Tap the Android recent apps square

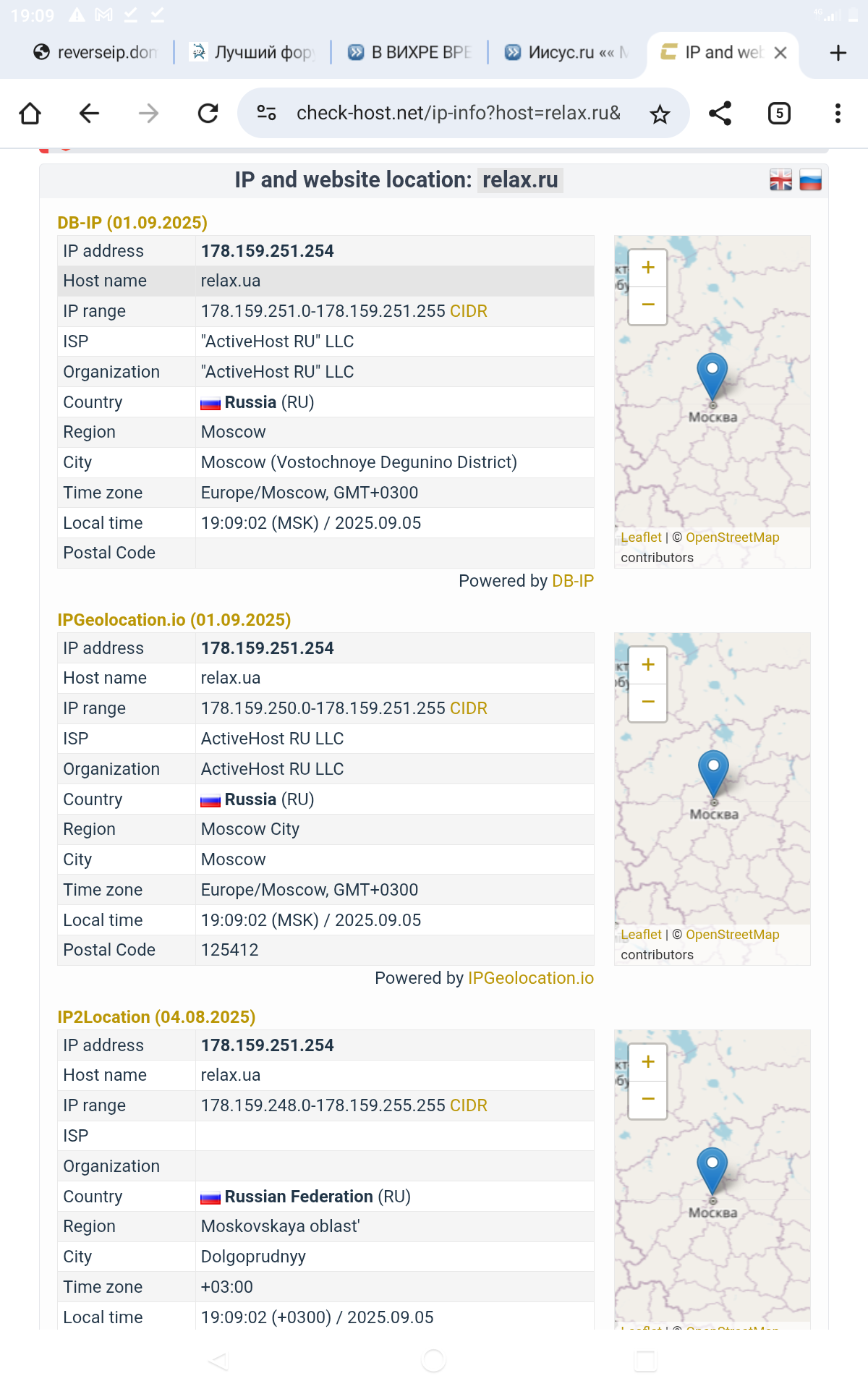[x=645, y=1361]
